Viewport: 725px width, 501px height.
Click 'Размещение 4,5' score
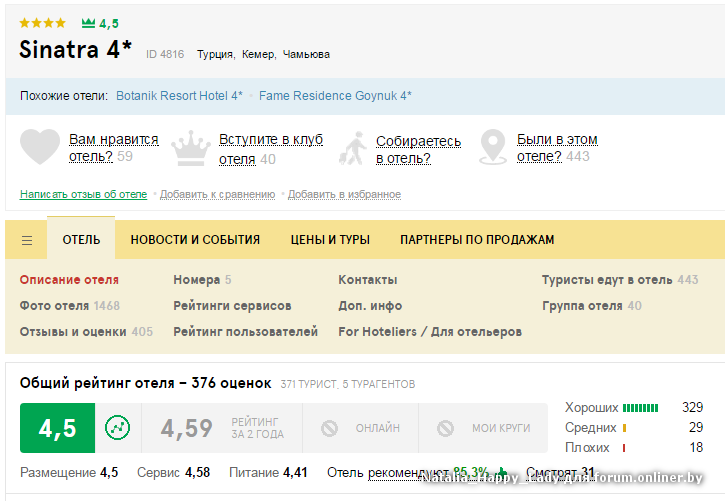coord(69,472)
